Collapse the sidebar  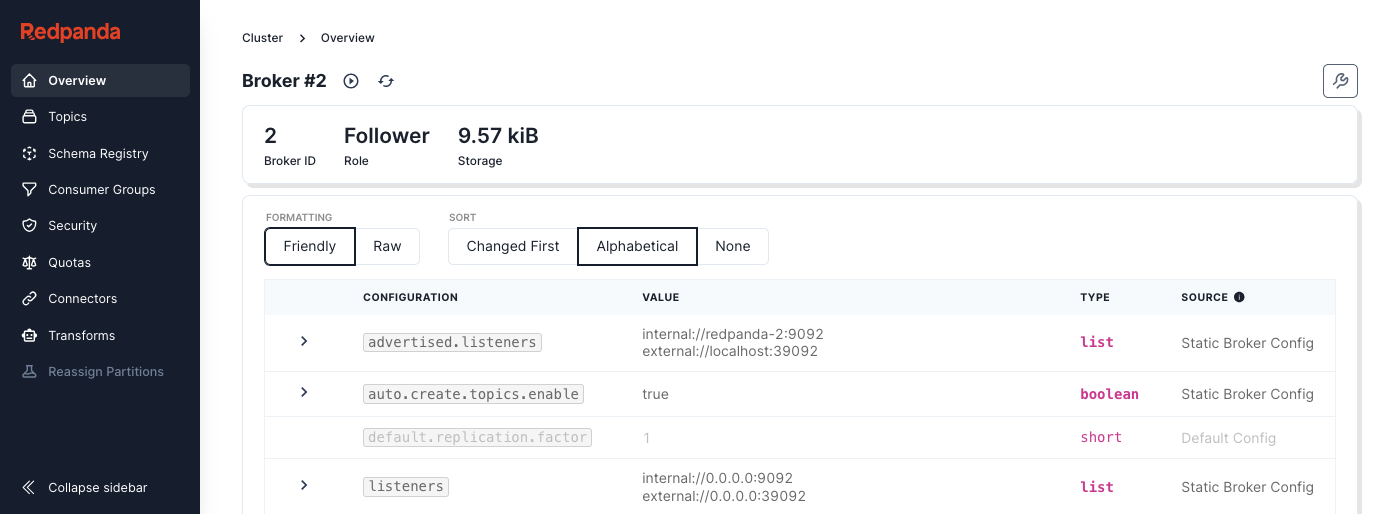click(x=97, y=488)
